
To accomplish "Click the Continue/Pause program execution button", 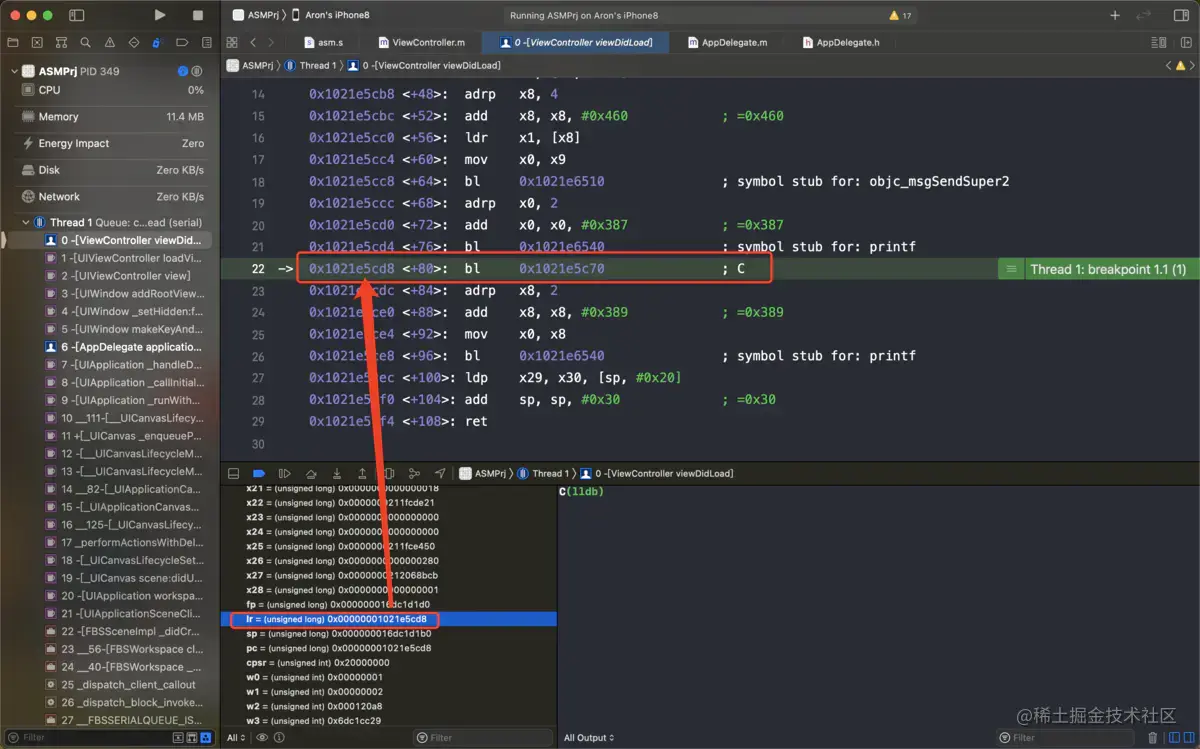I will [x=285, y=473].
